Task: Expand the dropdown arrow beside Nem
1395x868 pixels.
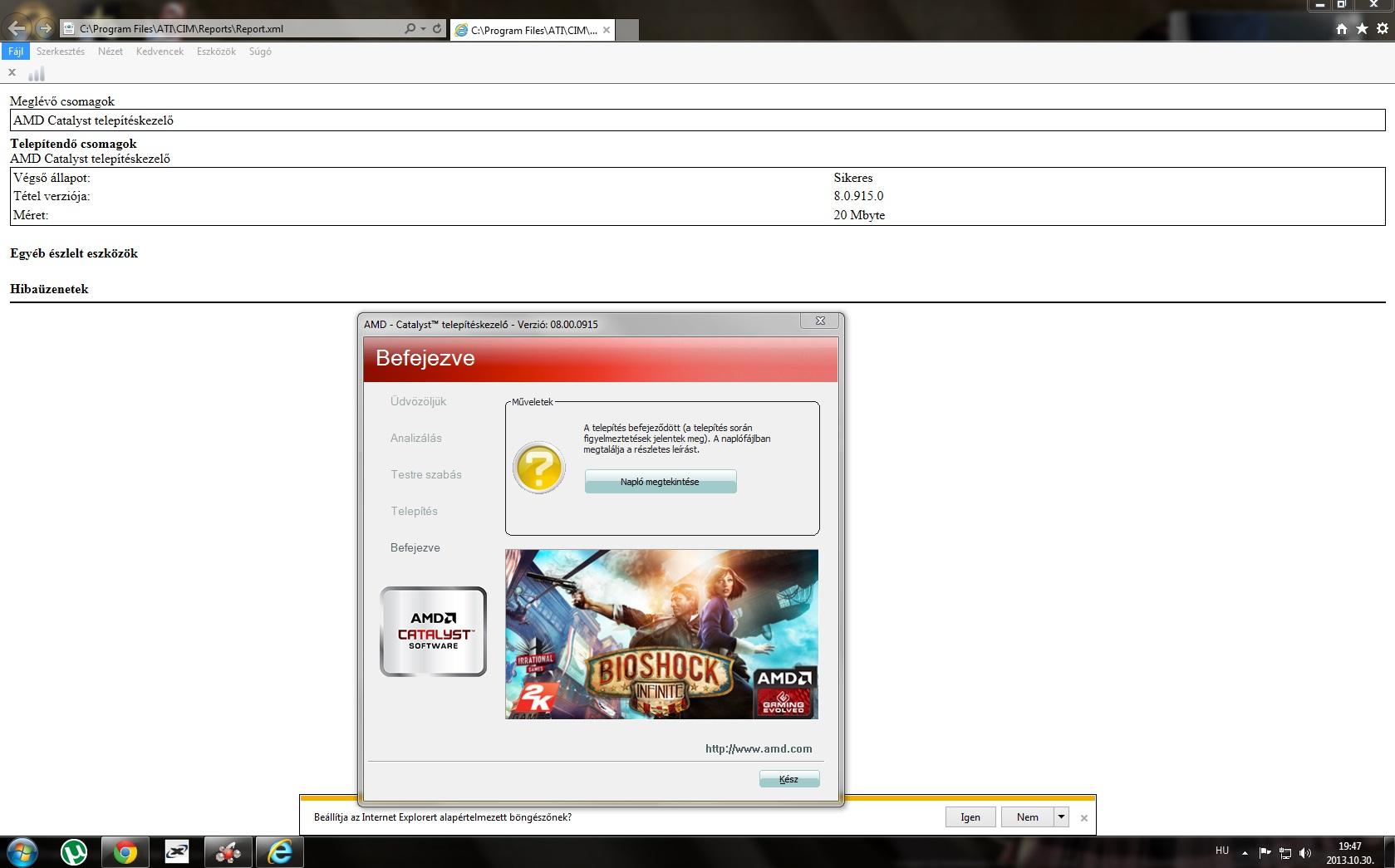Action: click(x=1061, y=817)
